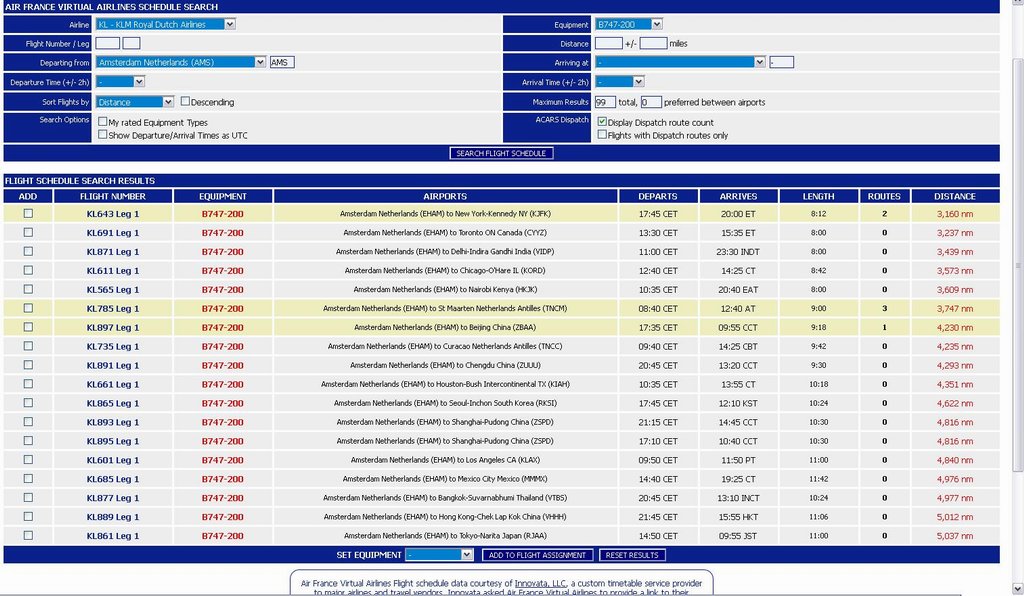Open flight KL785 Leg 1 link
This screenshot has width=1024, height=596.
pyautogui.click(x=113, y=309)
